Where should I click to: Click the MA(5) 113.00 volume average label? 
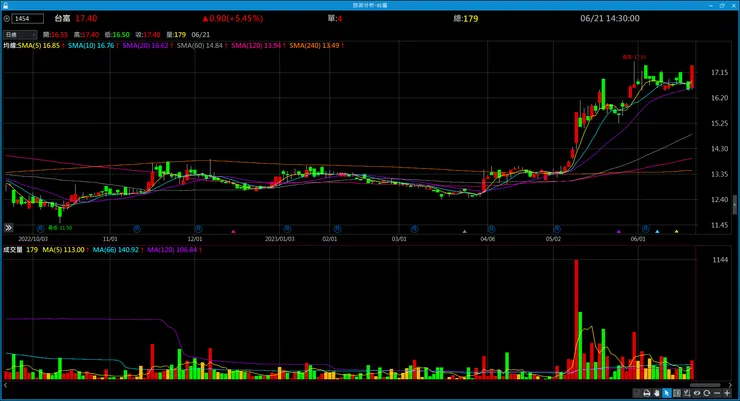[65, 250]
